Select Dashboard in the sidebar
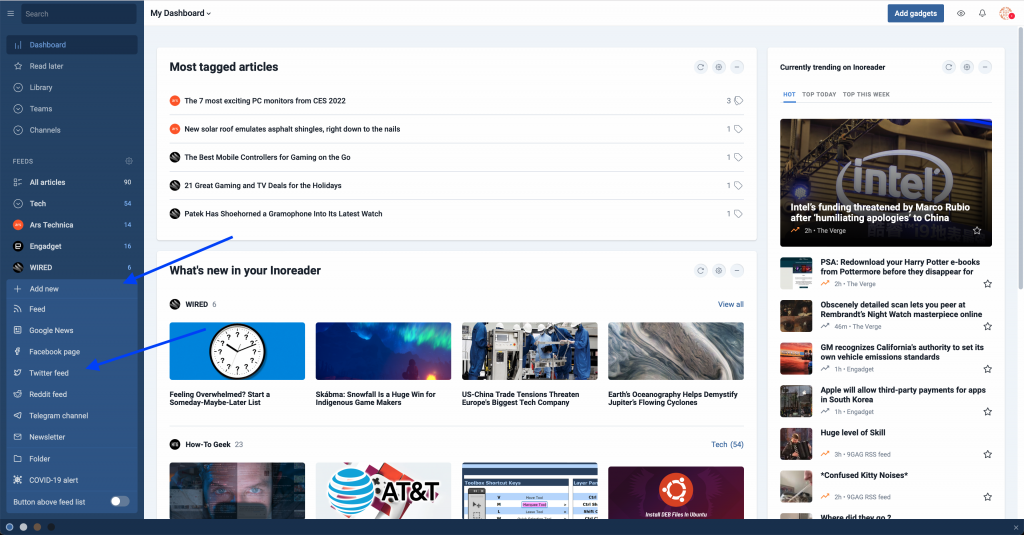The height and width of the screenshot is (535, 1024). click(72, 45)
